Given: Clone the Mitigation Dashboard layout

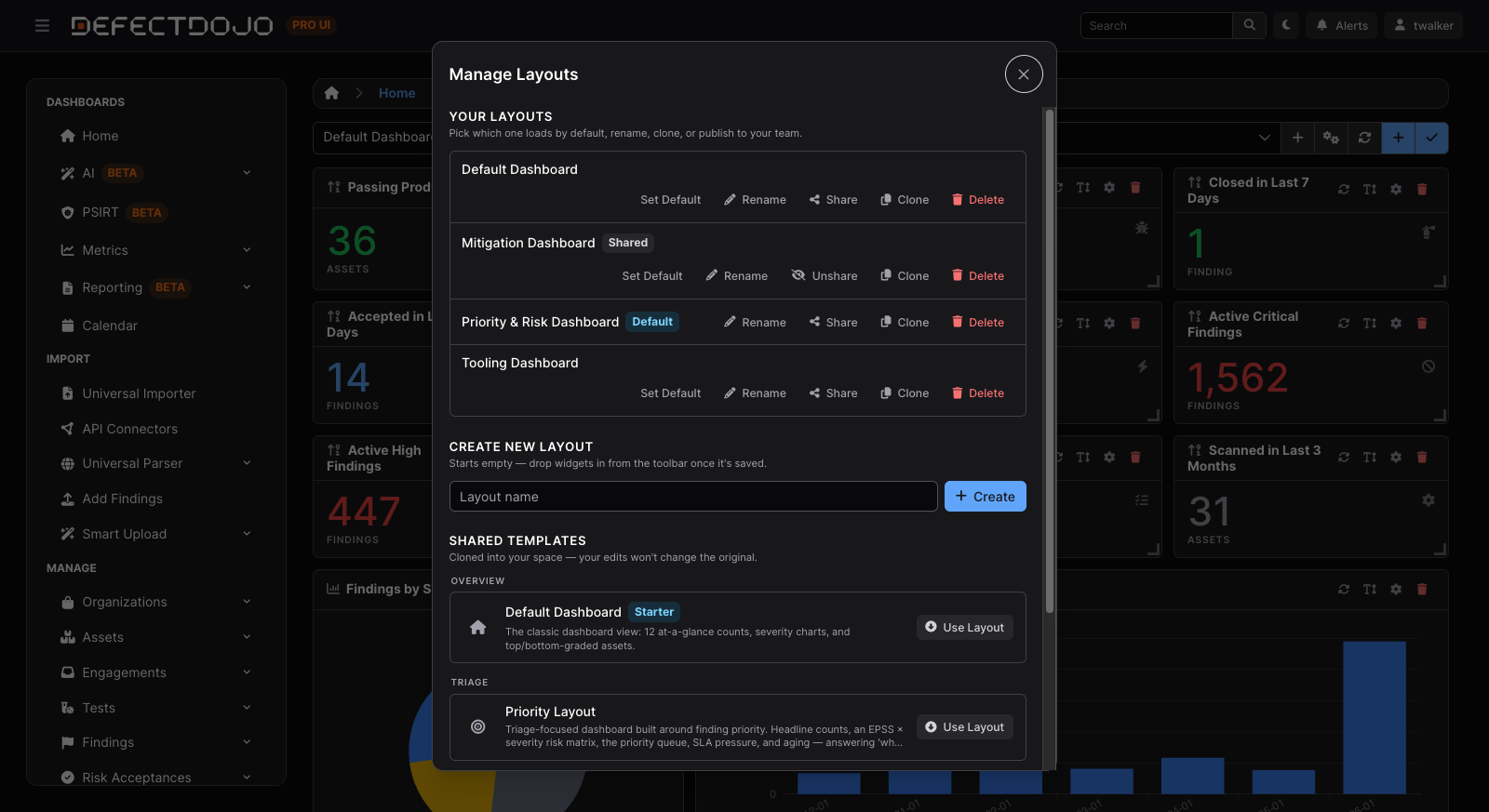Looking at the screenshot, I should coord(905,276).
